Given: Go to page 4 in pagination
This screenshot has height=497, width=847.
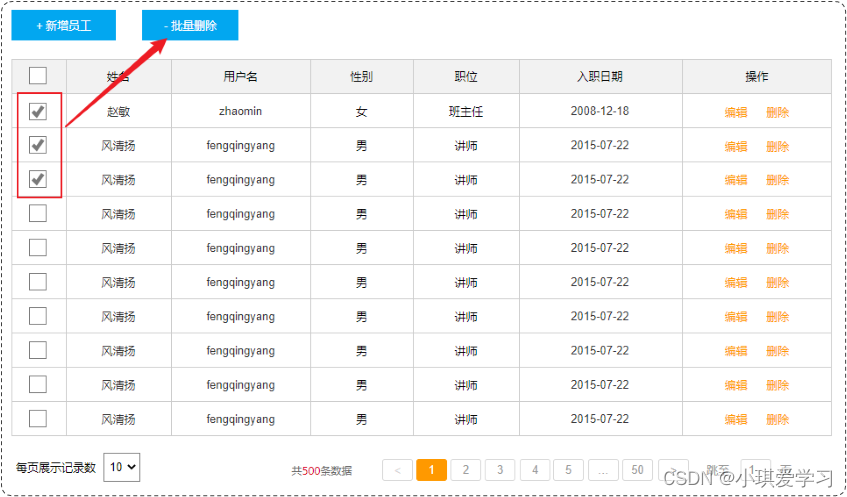Looking at the screenshot, I should (x=535, y=470).
